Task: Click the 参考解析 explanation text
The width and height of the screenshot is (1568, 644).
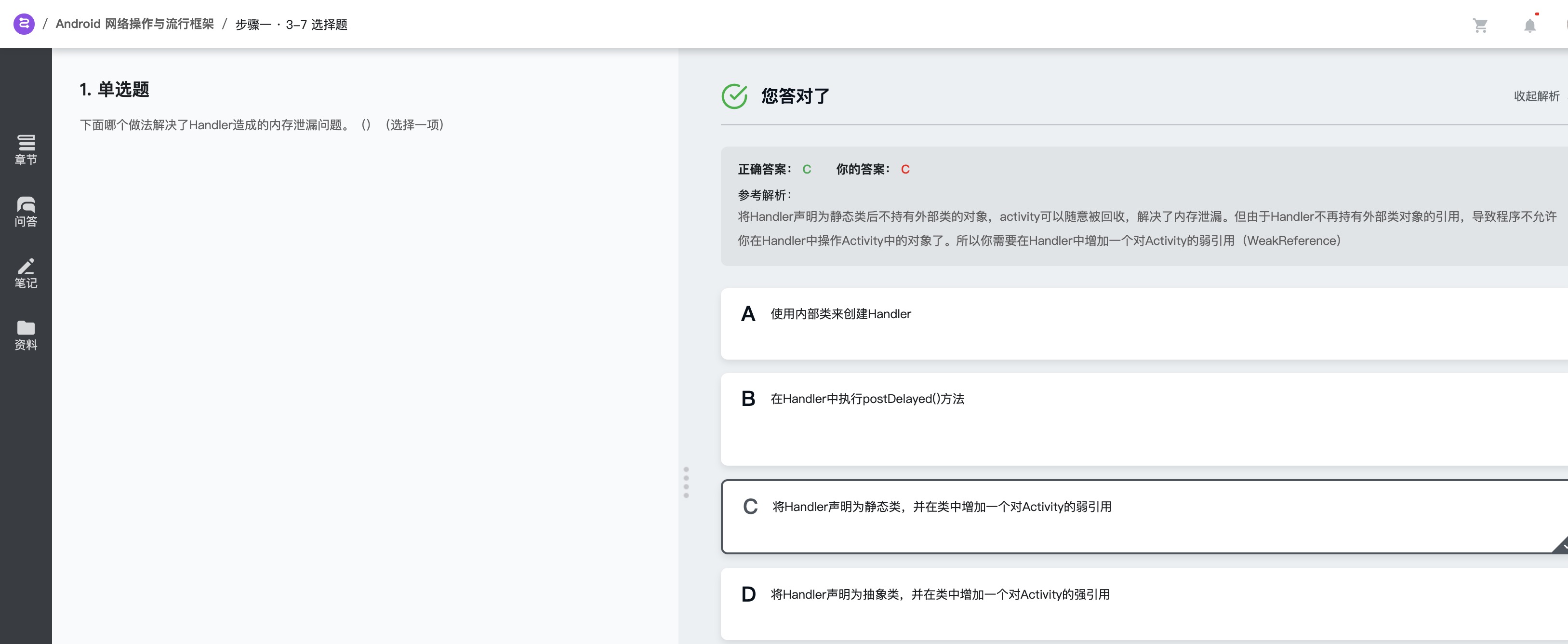Action: tap(1147, 228)
